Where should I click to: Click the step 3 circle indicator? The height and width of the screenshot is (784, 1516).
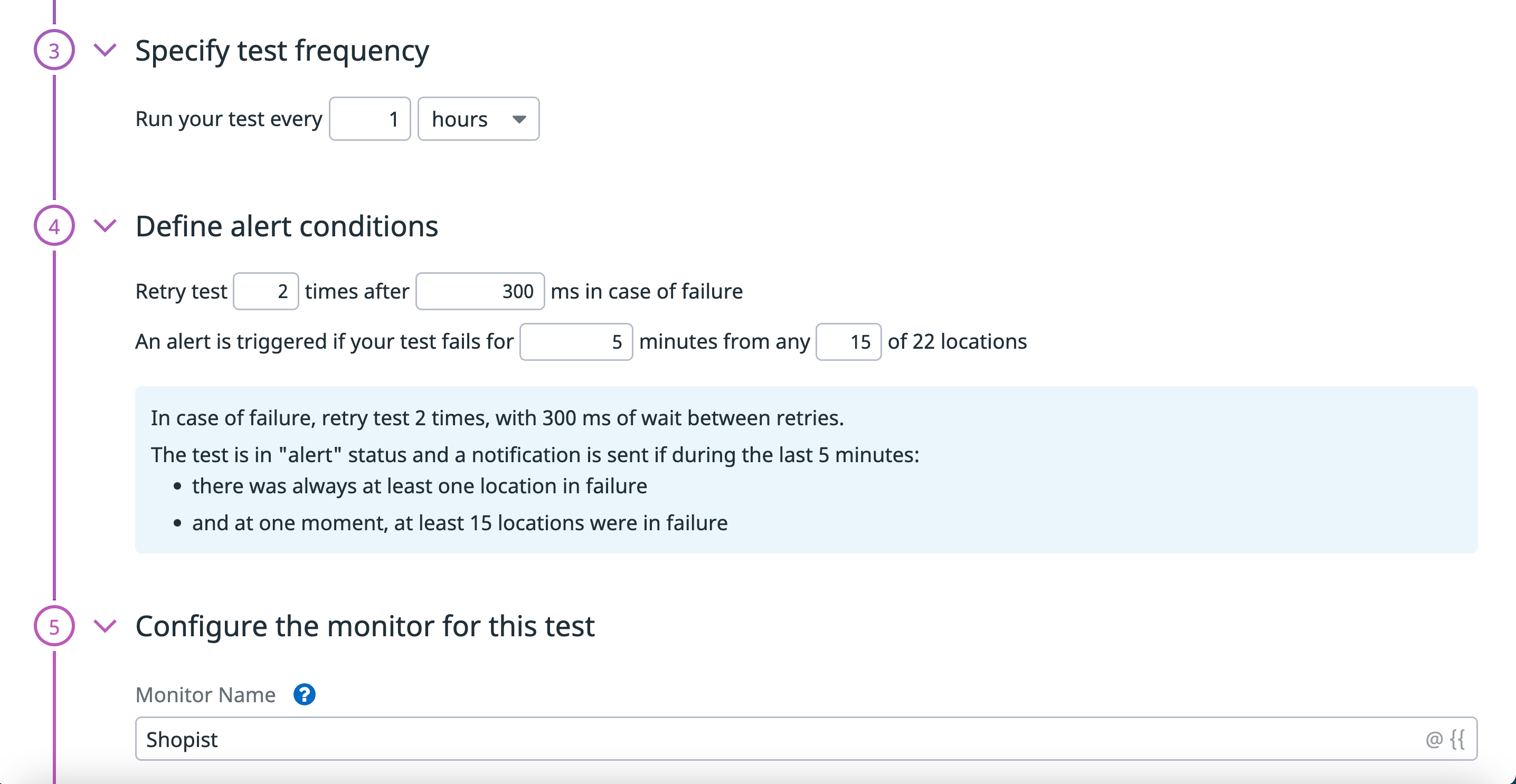[54, 50]
